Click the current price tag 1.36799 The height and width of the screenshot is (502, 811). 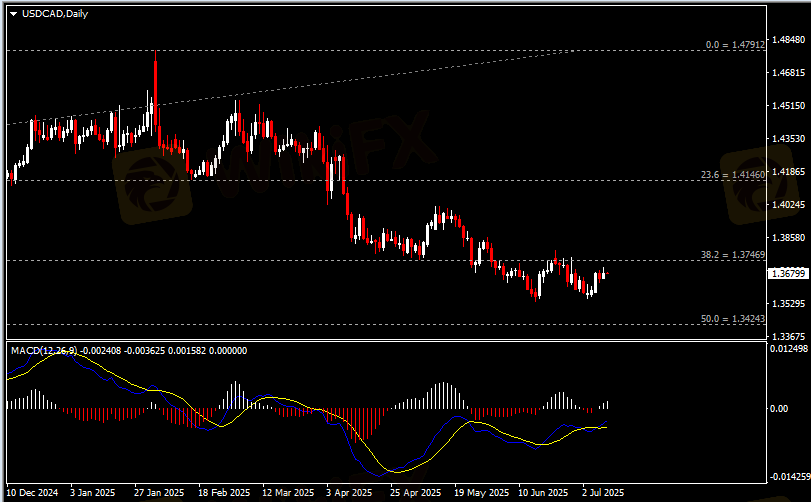788,273
